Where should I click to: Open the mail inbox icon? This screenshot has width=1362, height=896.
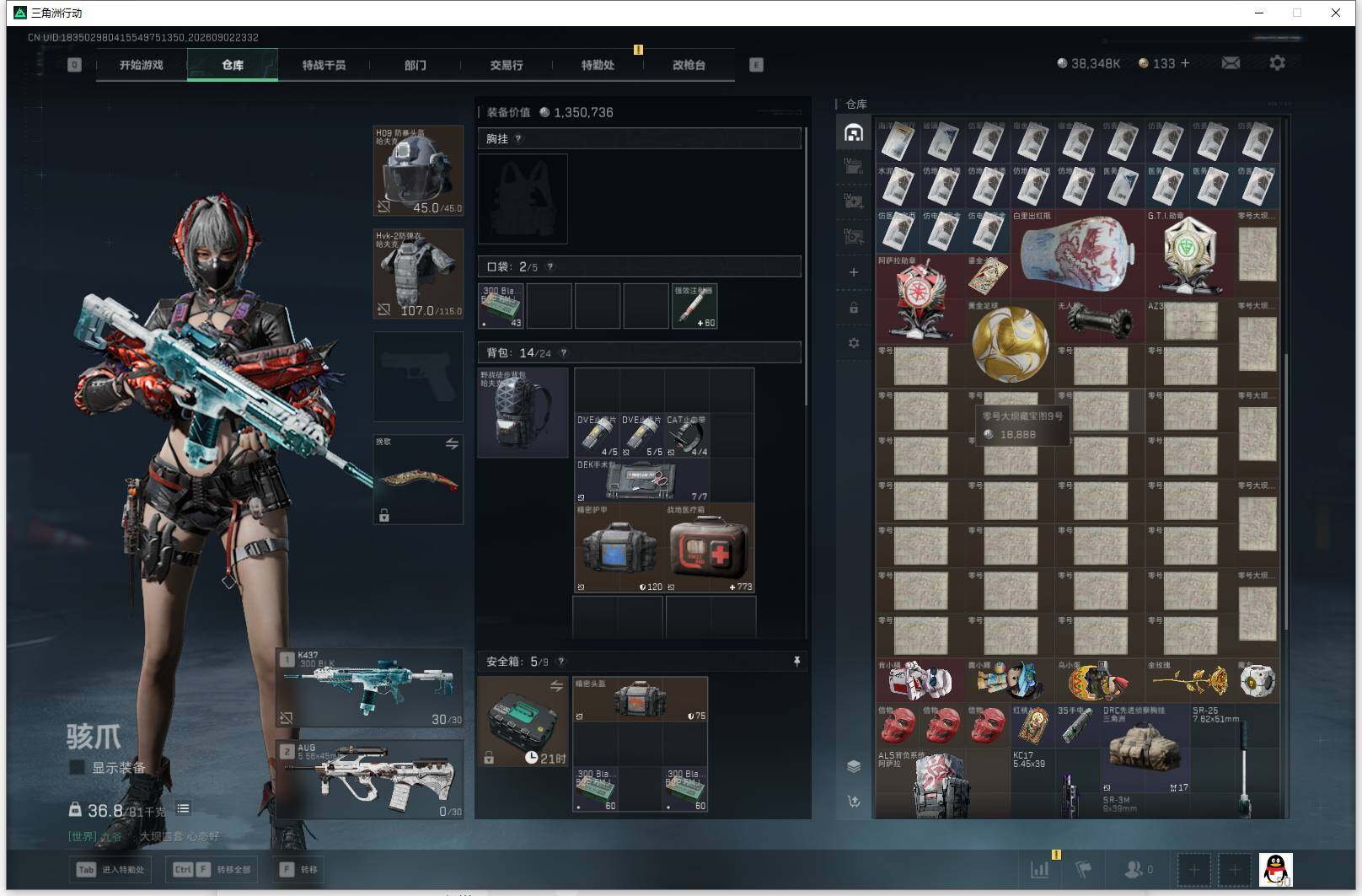pos(1231,63)
